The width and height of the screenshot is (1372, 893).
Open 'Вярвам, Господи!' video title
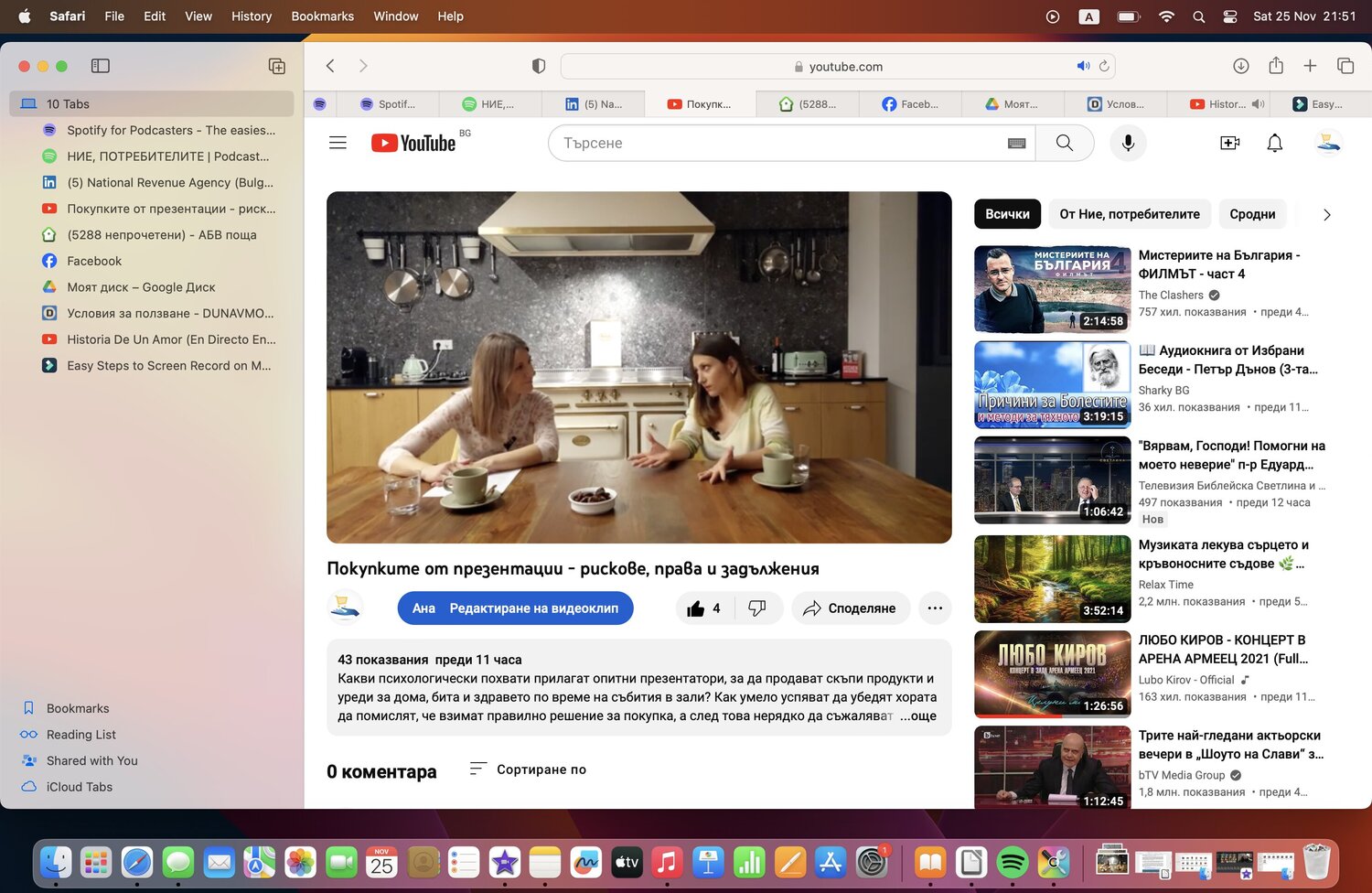pos(1231,456)
